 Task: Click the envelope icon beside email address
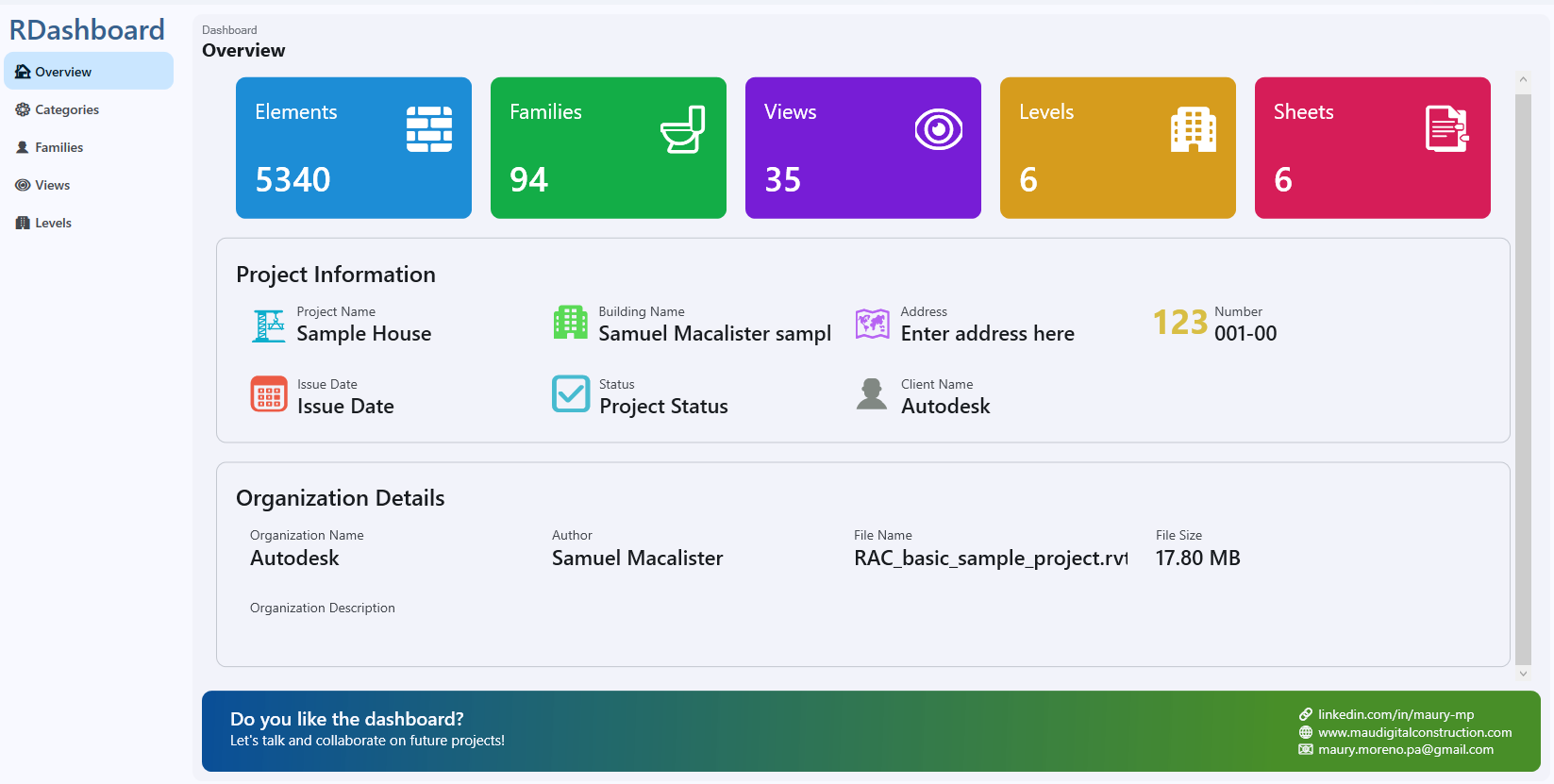tap(1306, 749)
